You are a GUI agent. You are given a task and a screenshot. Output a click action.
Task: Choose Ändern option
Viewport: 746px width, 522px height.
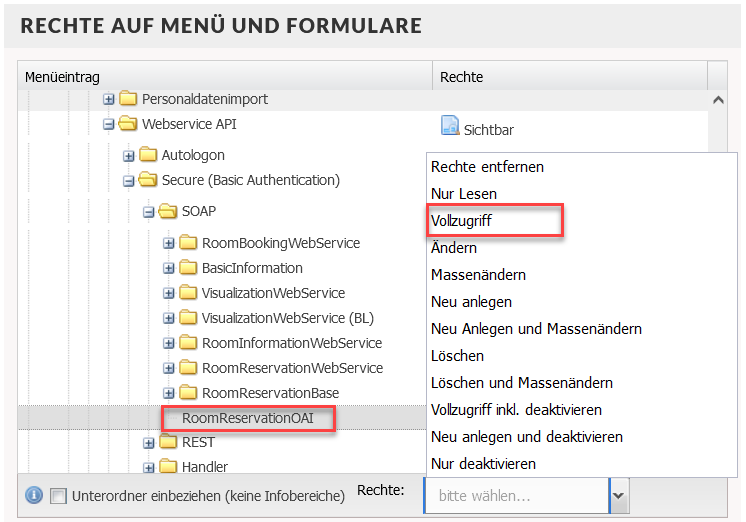click(581, 248)
